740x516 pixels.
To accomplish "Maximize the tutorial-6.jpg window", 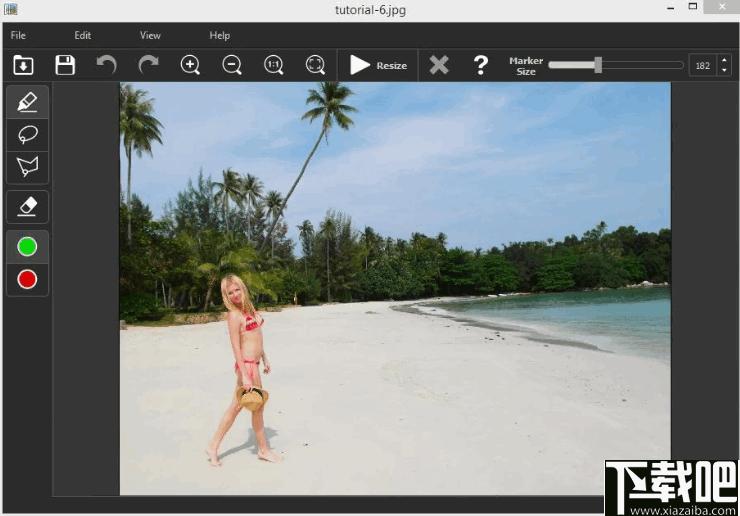I will (693, 7).
